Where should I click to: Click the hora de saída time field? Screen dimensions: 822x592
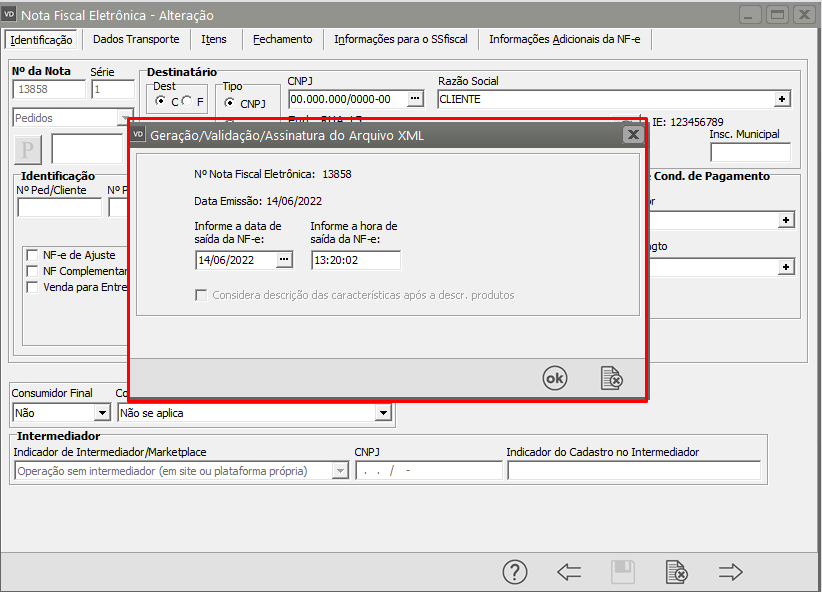coord(355,260)
